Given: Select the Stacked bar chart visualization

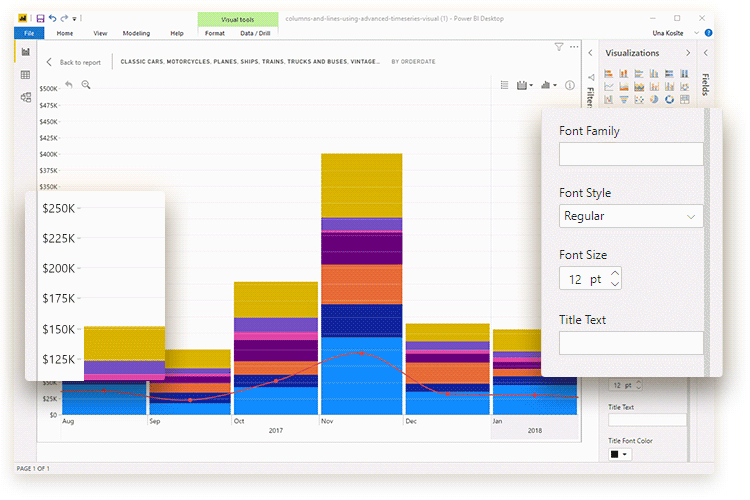Looking at the screenshot, I should [608, 73].
